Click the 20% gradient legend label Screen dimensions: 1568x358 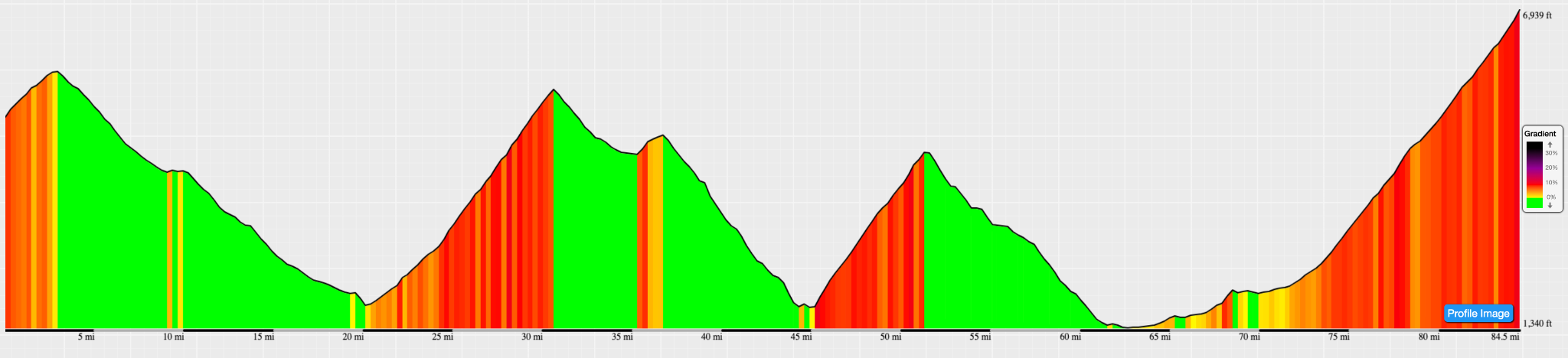[x=1551, y=168]
